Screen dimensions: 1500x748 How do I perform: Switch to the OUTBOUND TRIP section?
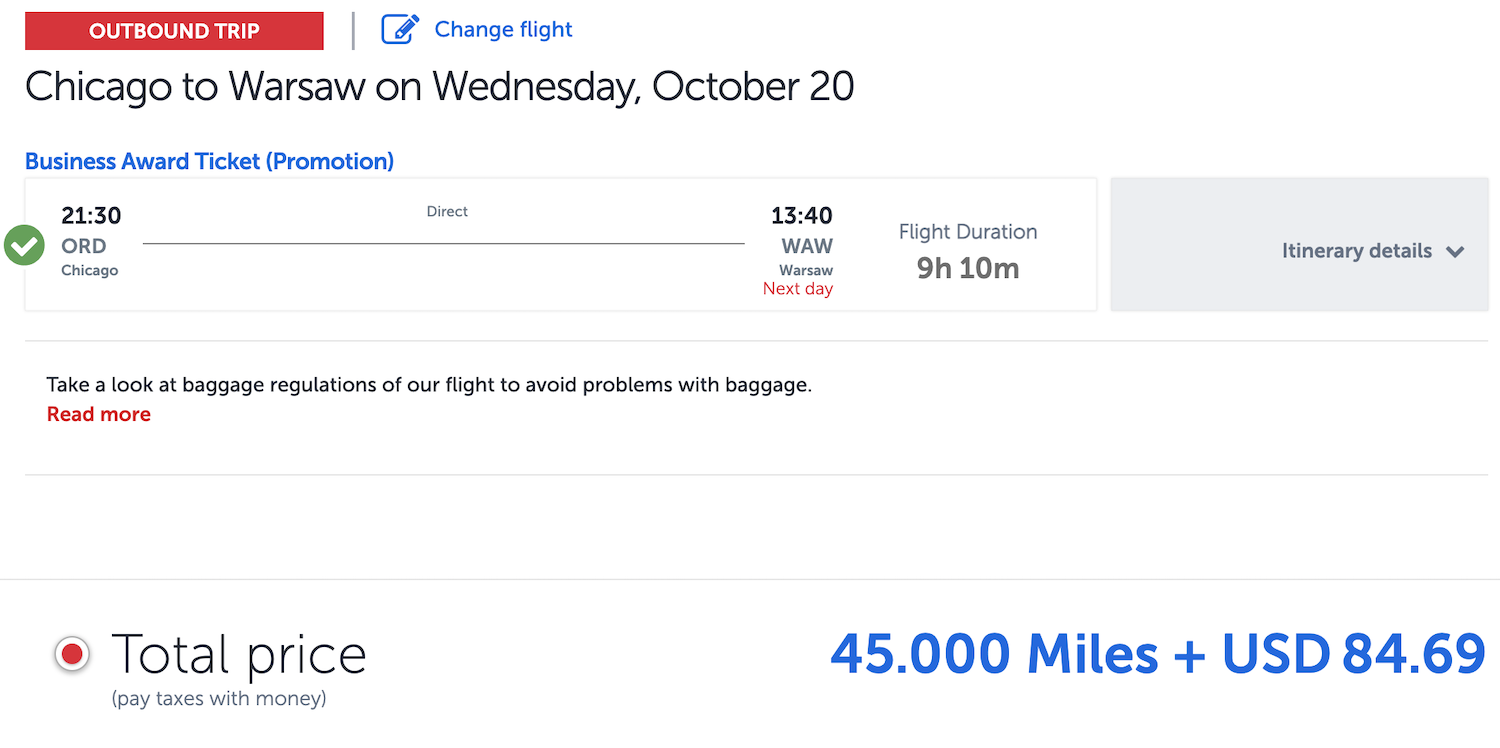173,30
